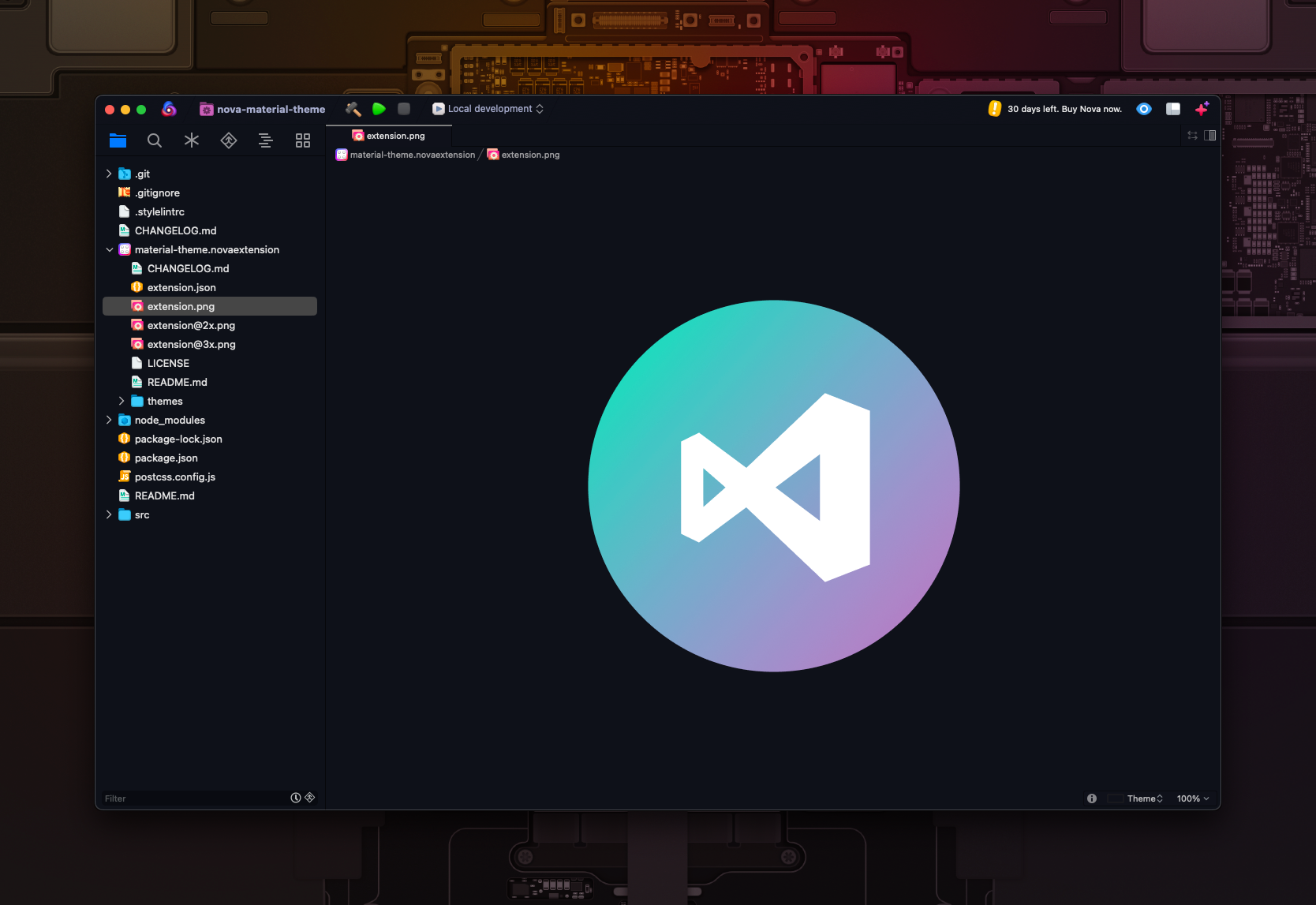Expand the node_modules folder
The height and width of the screenshot is (905, 1316).
coord(109,420)
